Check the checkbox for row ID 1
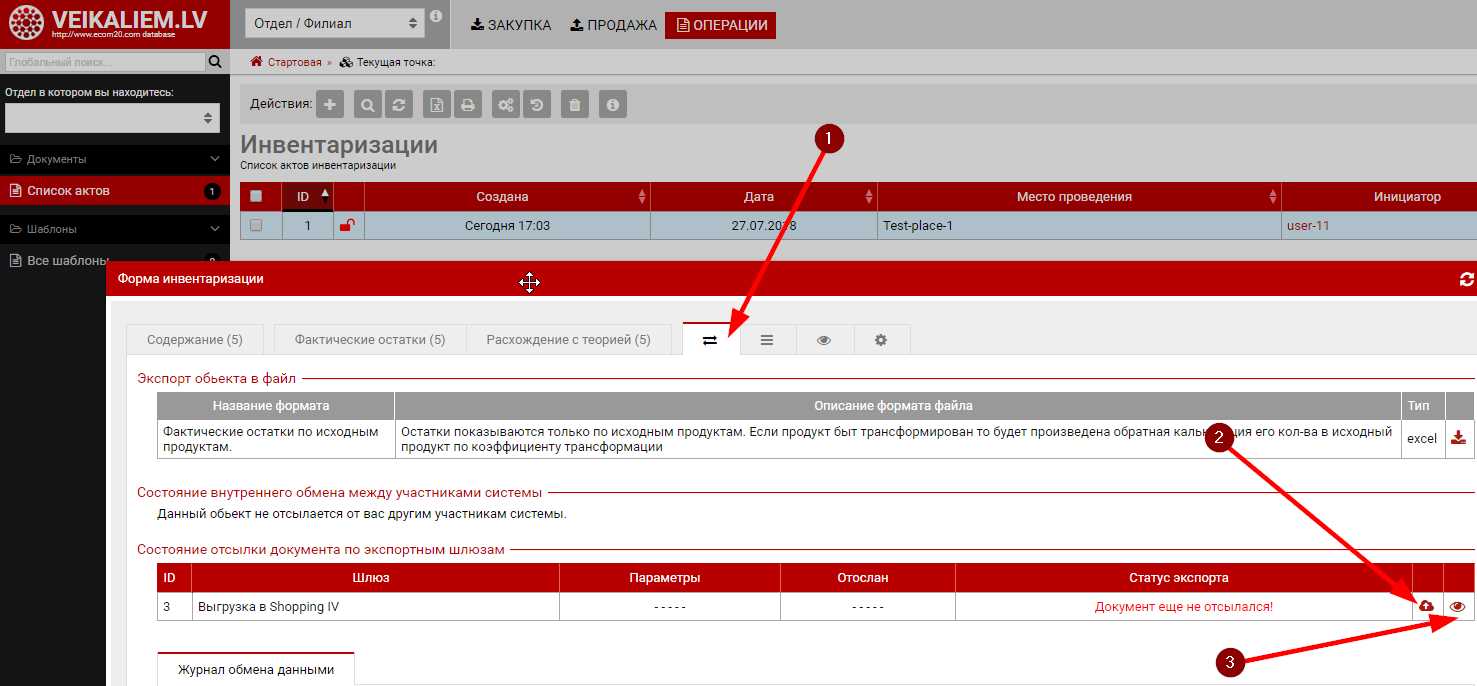 tap(256, 226)
